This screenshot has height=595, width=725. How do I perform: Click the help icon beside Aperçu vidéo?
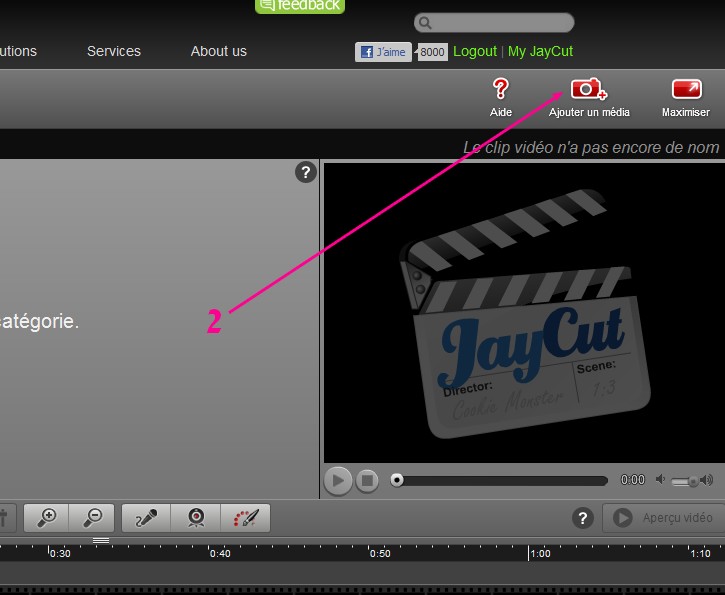tap(583, 518)
